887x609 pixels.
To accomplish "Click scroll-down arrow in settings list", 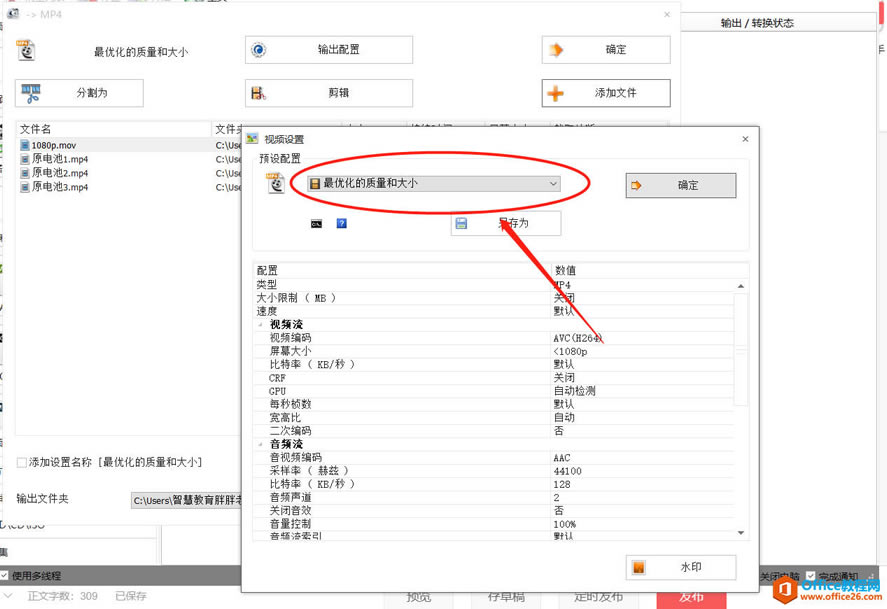I will (741, 533).
